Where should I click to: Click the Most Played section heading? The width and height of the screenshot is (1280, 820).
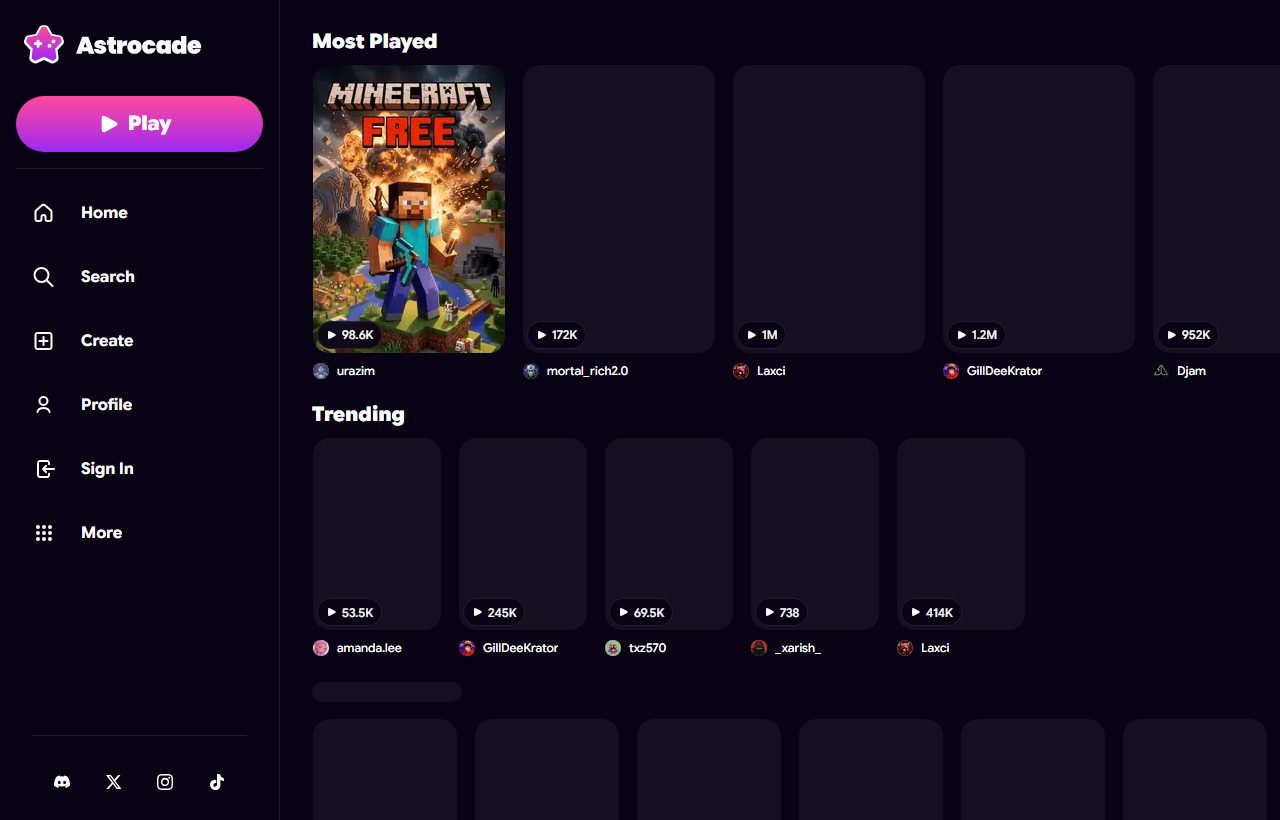pyautogui.click(x=375, y=41)
